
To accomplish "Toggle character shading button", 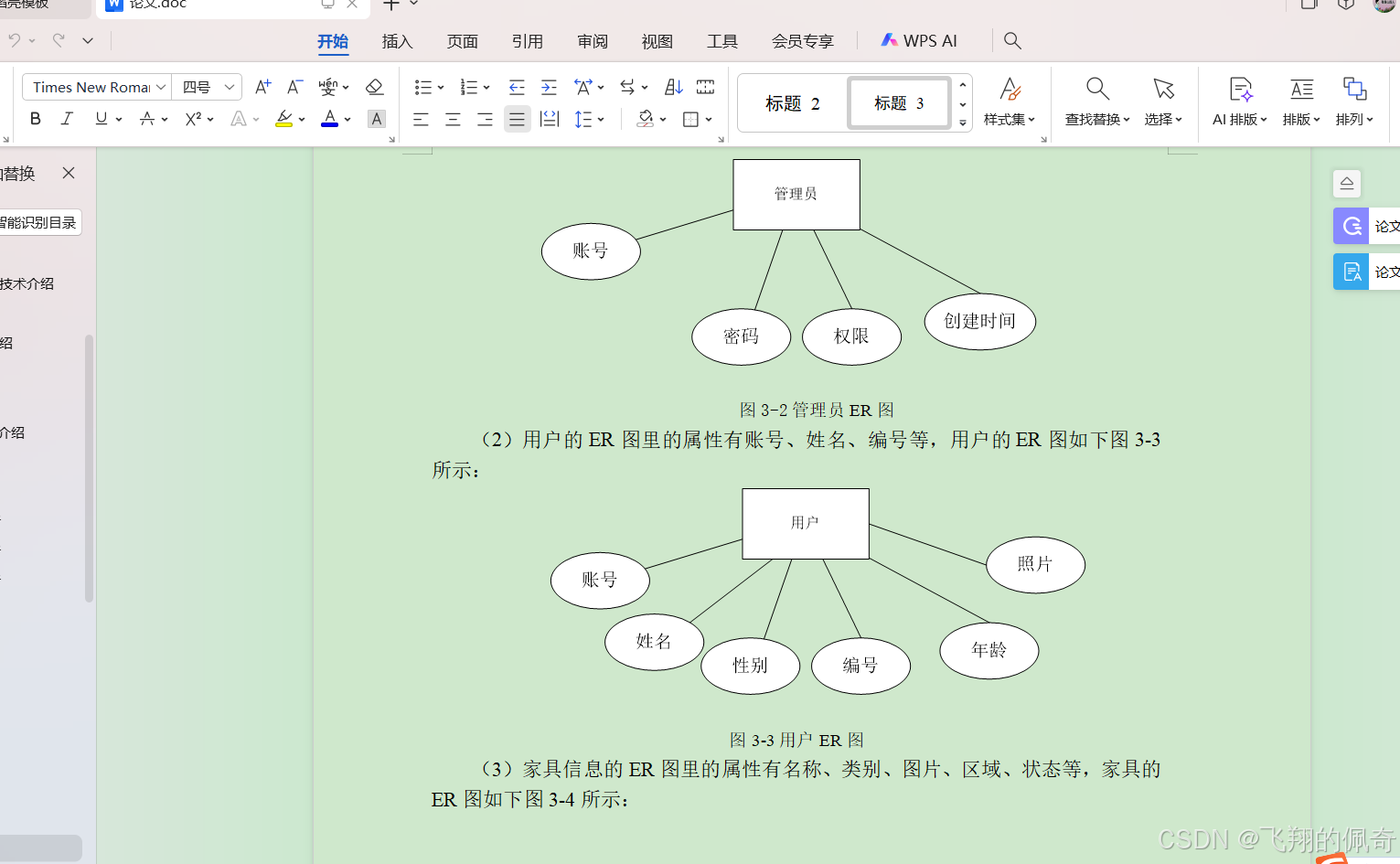I will tap(376, 119).
